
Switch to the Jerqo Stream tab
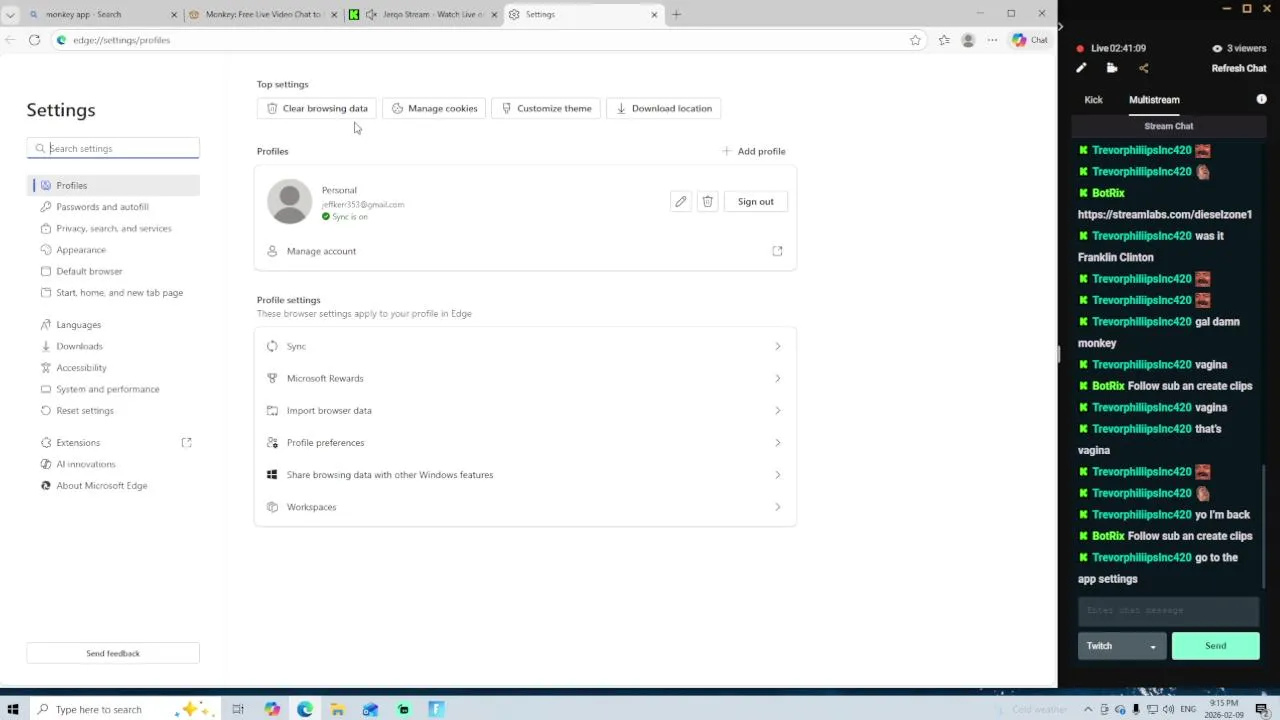pyautogui.click(x=421, y=14)
